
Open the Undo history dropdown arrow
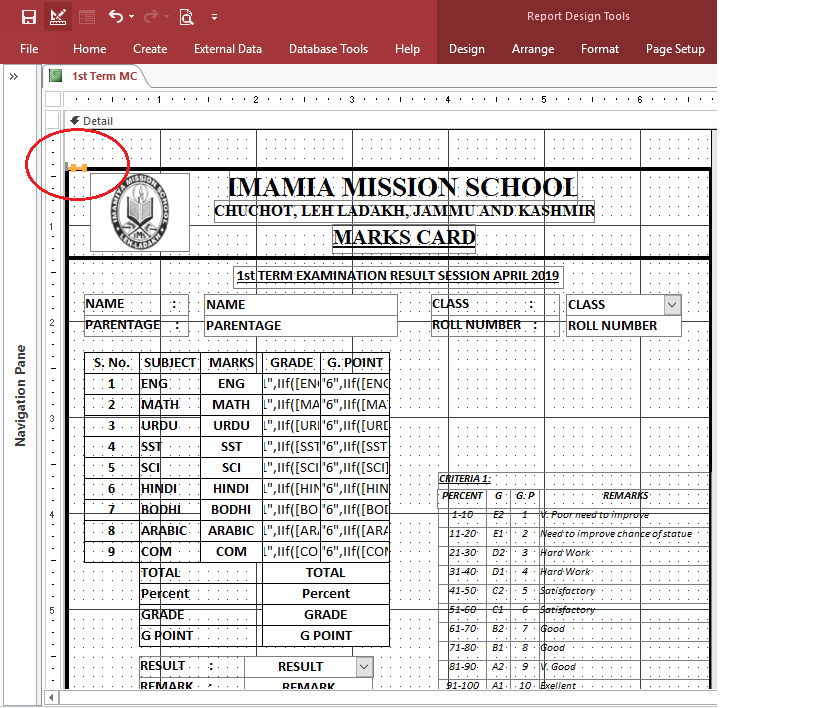[x=132, y=17]
